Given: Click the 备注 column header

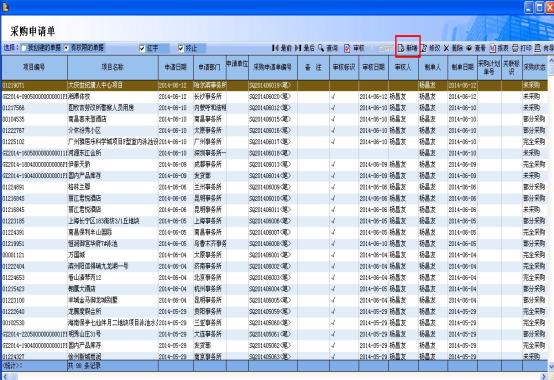Looking at the screenshot, I should pos(313,67).
